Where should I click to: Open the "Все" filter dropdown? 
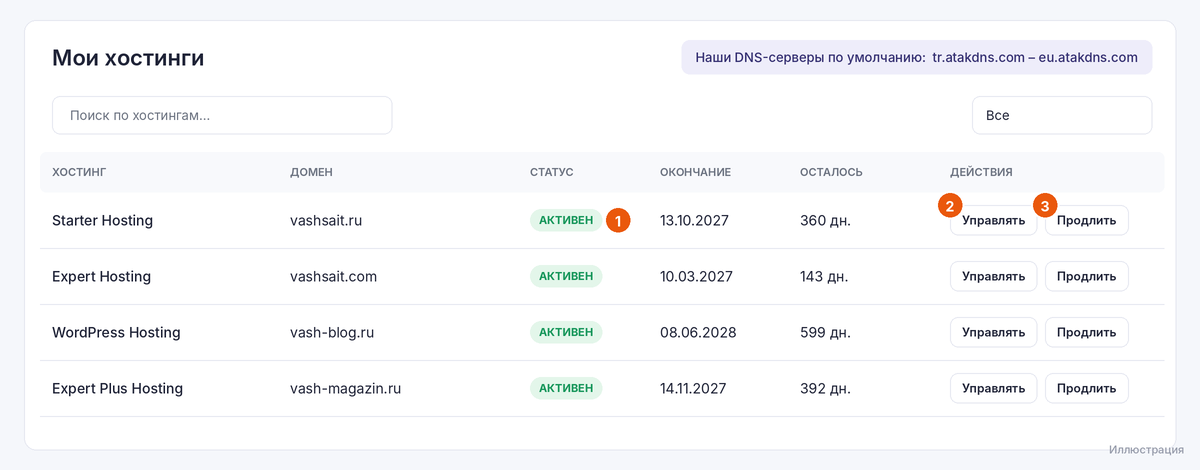click(x=1062, y=115)
